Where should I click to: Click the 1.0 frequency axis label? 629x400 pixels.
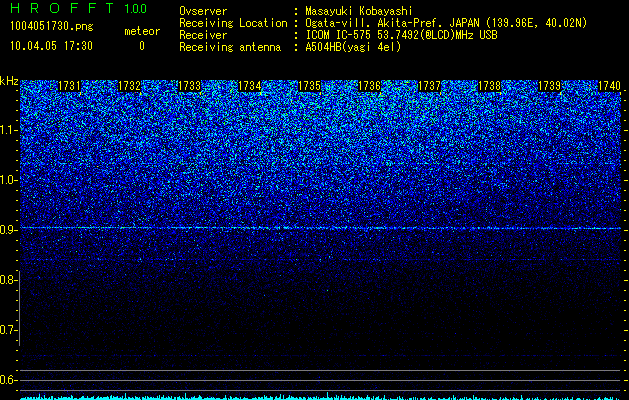coord(8,180)
